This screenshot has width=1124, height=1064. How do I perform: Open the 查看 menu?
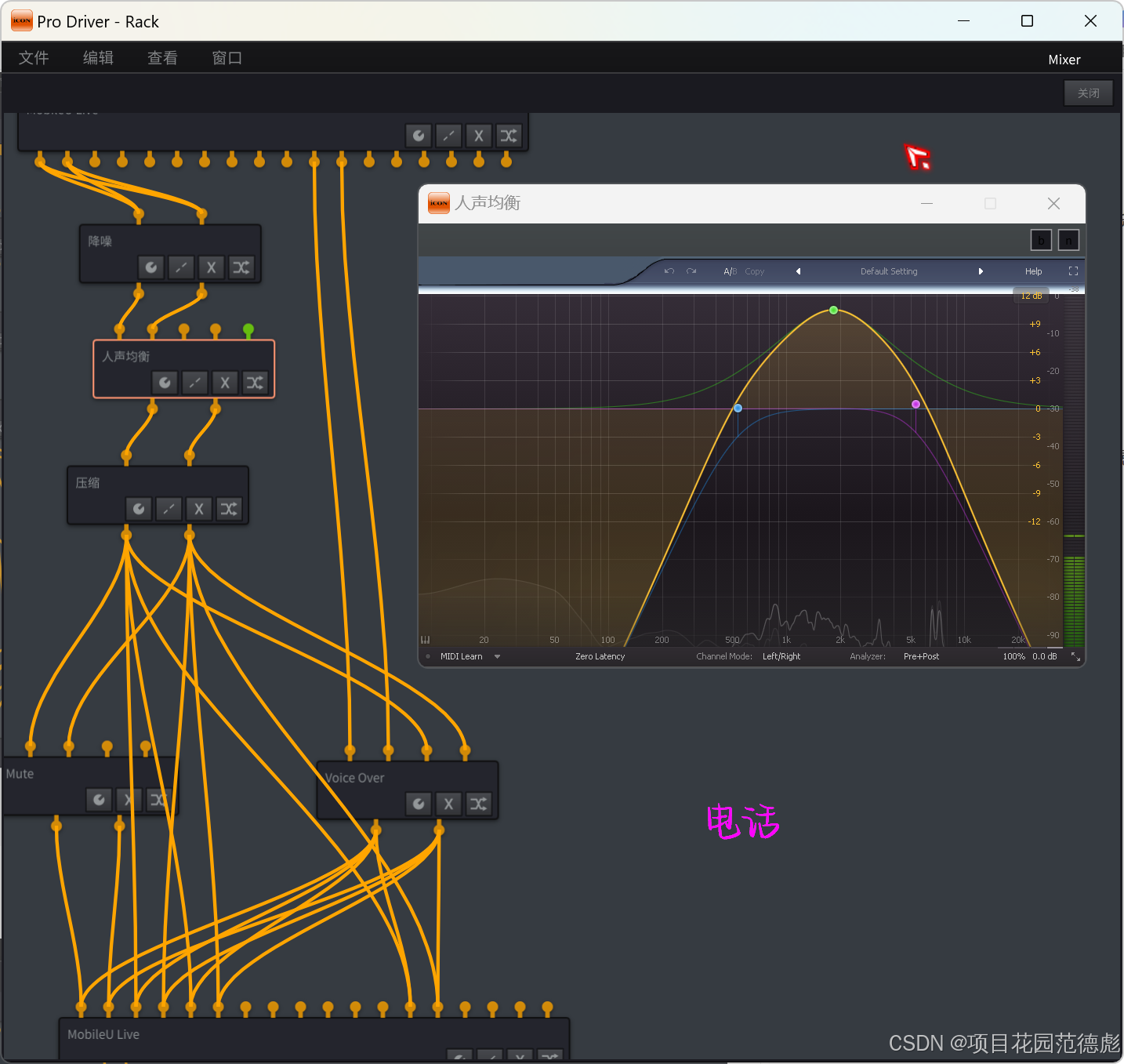tap(162, 58)
